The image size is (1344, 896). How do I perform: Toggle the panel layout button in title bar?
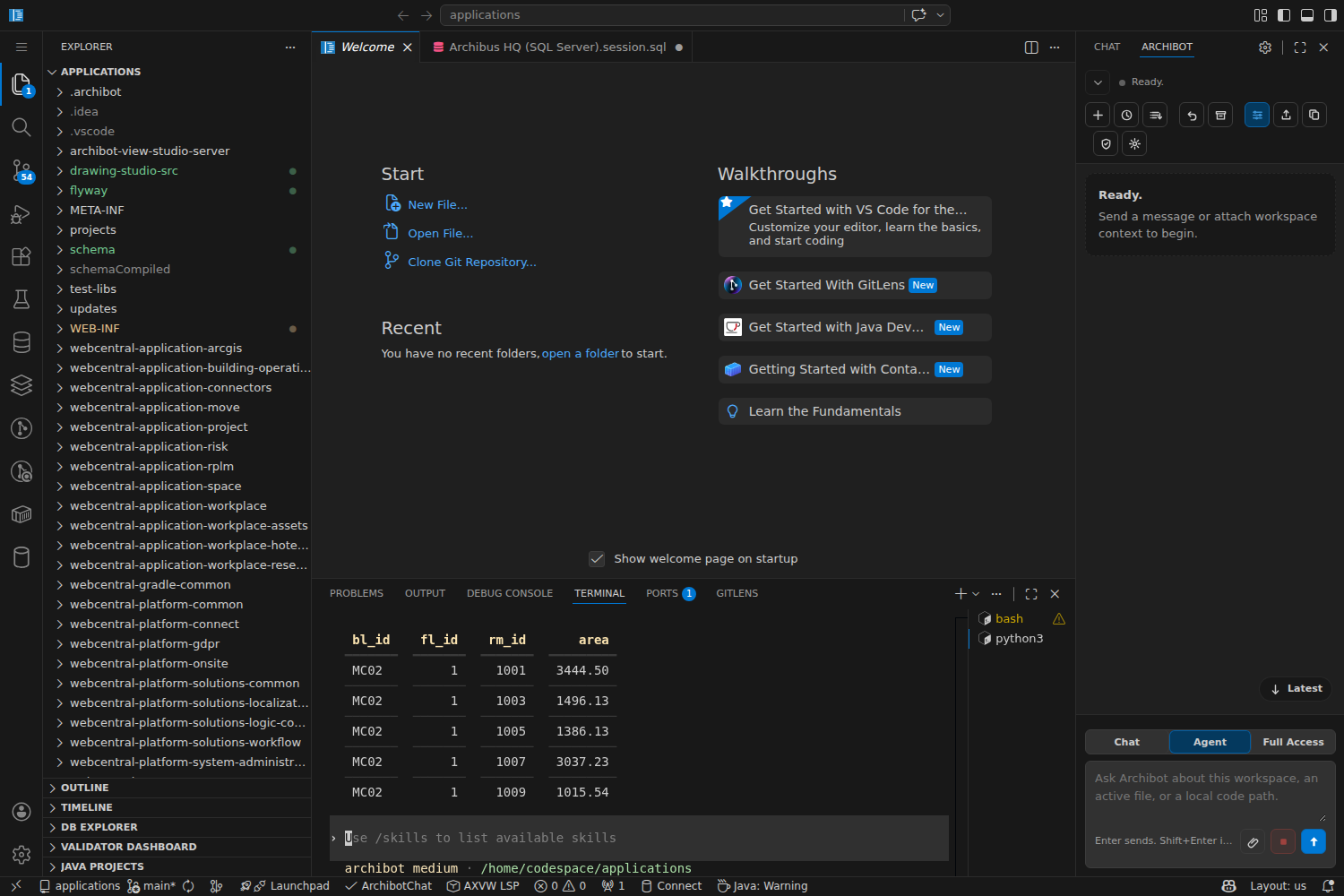1307,15
